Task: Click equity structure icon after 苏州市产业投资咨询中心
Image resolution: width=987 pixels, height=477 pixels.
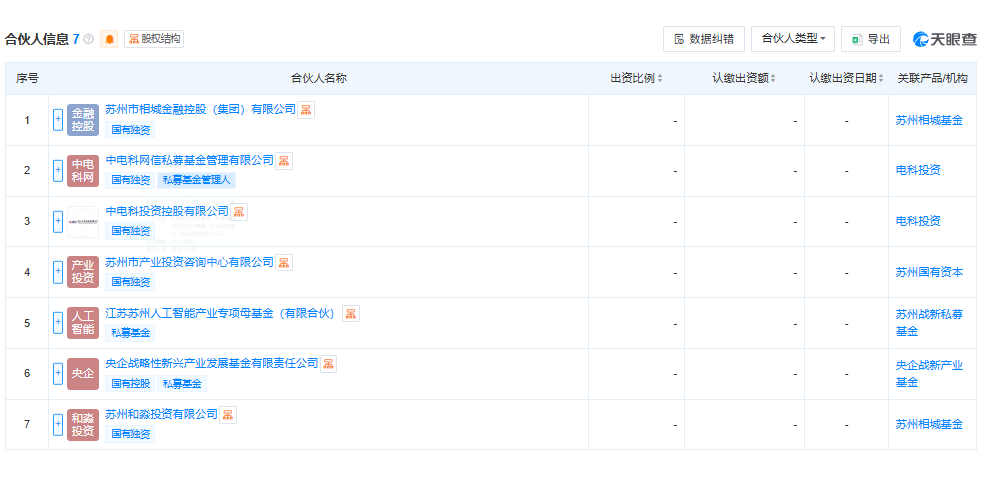Action: coord(284,262)
